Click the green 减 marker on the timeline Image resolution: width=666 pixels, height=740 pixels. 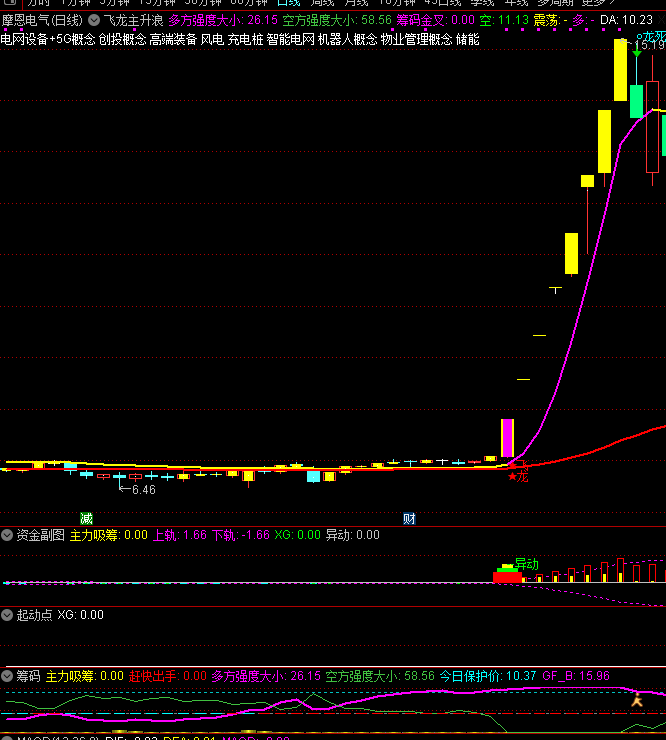pos(86,519)
